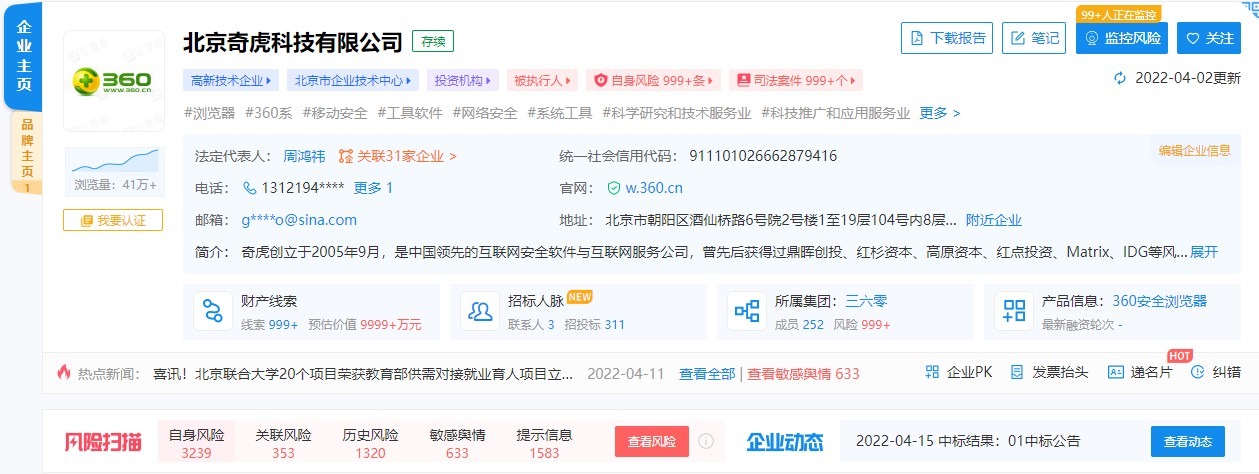Expand the 被执行人 tag
The width and height of the screenshot is (1259, 474).
(x=541, y=80)
